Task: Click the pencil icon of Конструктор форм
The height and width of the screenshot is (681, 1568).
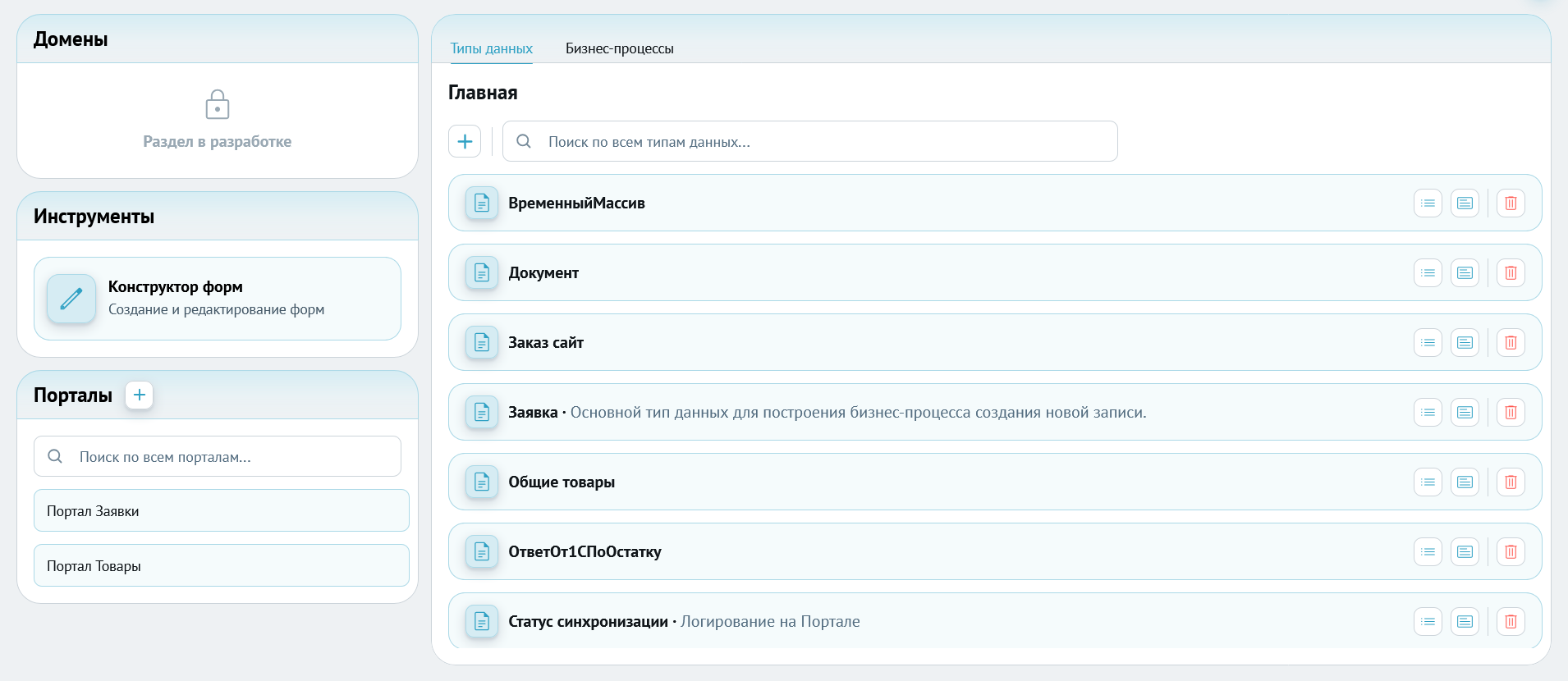Action: pyautogui.click(x=71, y=299)
